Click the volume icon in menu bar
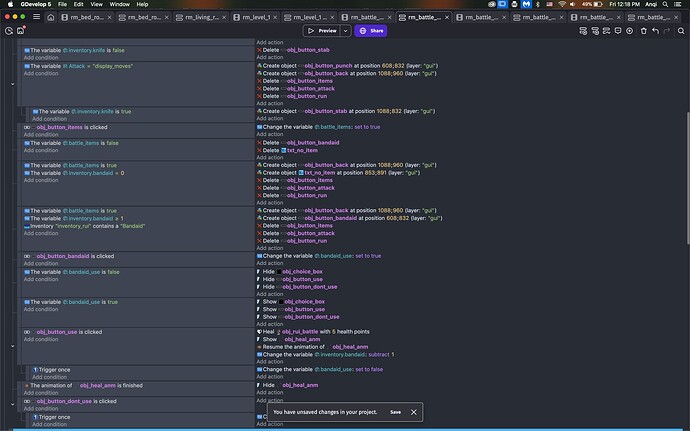 pyautogui.click(x=573, y=4)
